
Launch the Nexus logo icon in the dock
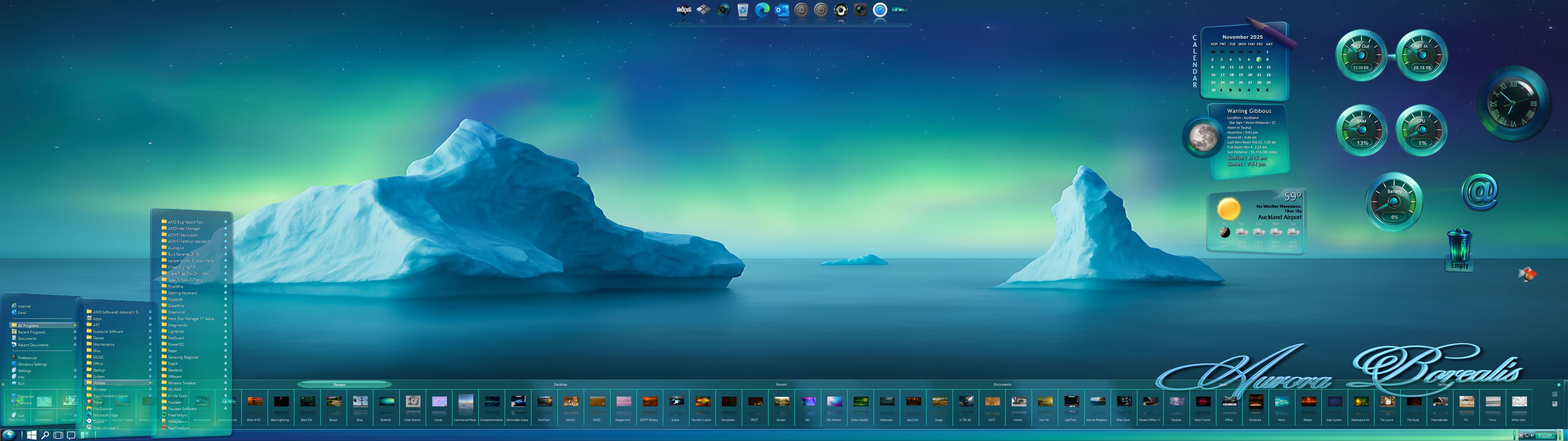tap(684, 10)
